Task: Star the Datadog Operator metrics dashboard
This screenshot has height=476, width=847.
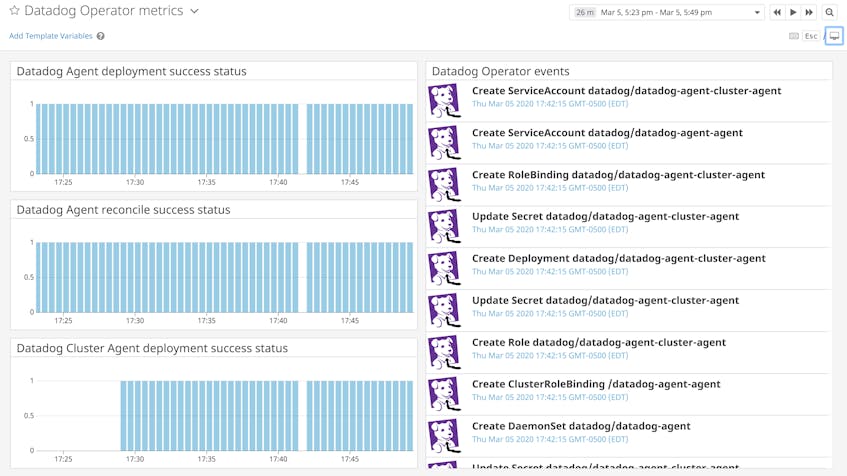Action: coord(15,10)
